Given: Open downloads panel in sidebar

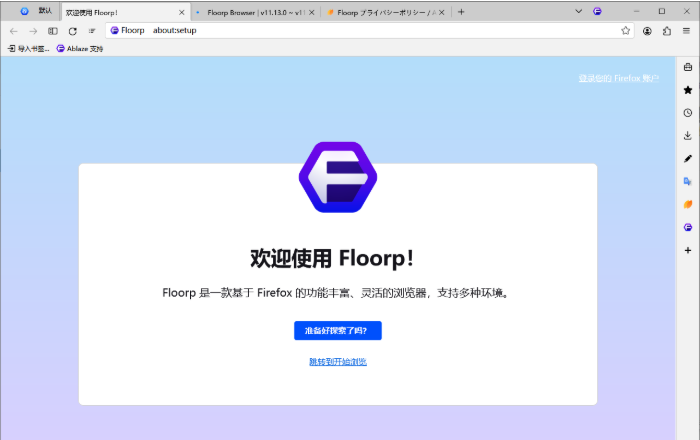Looking at the screenshot, I should 688,136.
